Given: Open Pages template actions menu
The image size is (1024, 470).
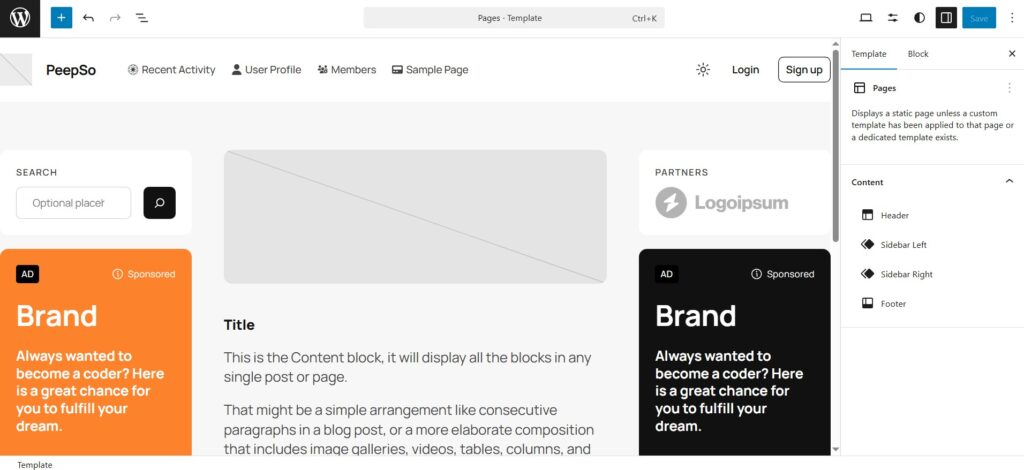Looking at the screenshot, I should click(1009, 88).
